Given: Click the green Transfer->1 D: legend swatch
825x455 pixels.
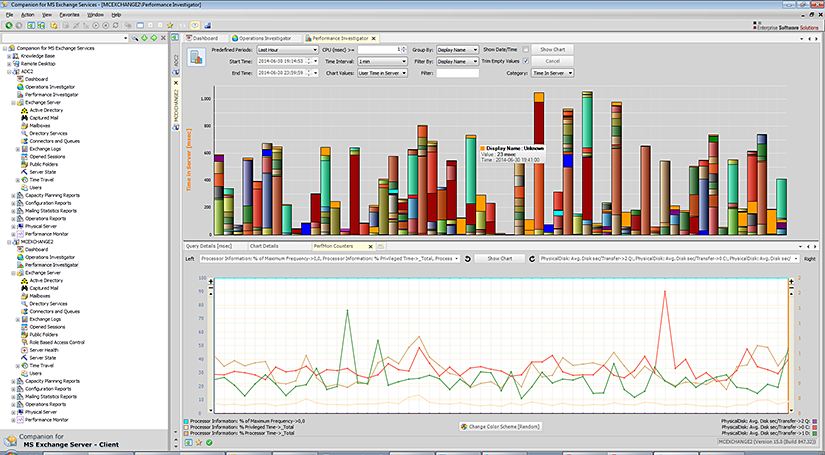Looking at the screenshot, I should point(815,433).
